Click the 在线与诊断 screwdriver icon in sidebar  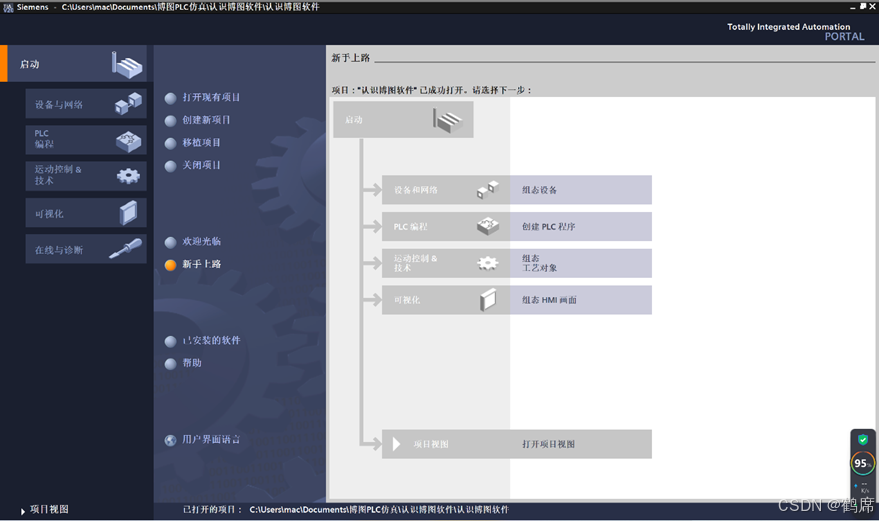[x=126, y=248]
